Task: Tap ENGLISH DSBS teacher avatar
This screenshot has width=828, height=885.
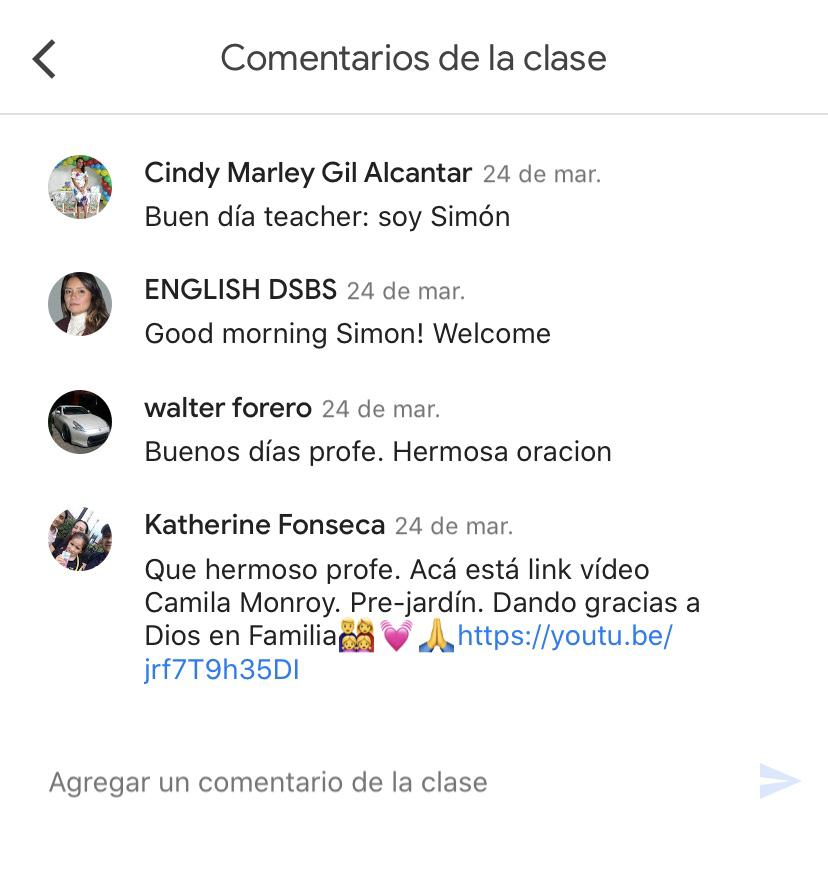Action: point(80,304)
